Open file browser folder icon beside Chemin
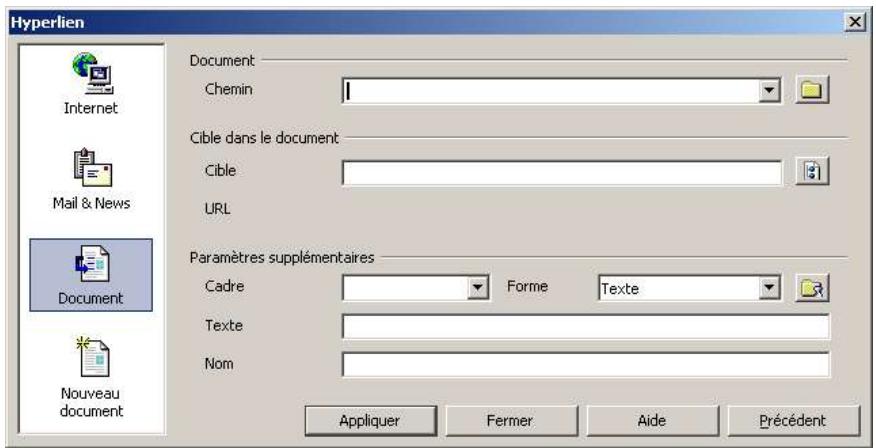The image size is (876, 448). (x=812, y=90)
